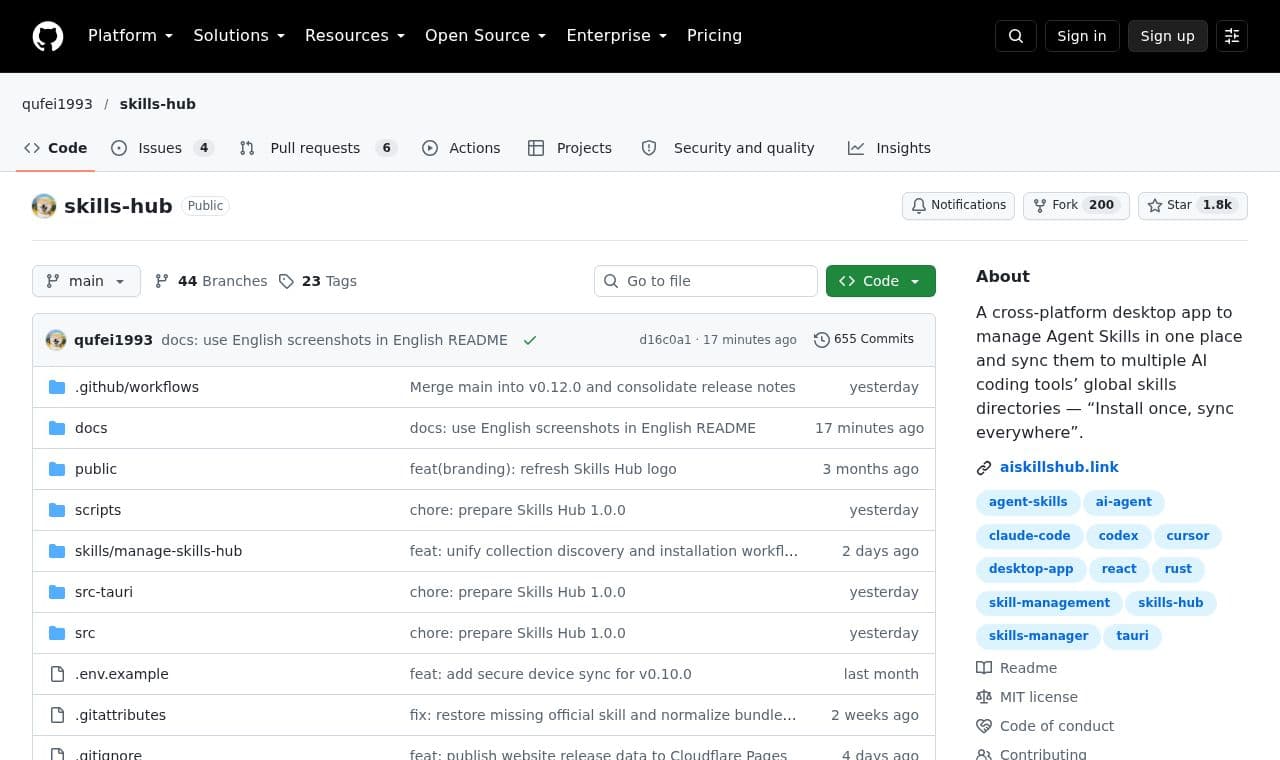
Task: Select the tauri topic tag
Action: 1132,636
